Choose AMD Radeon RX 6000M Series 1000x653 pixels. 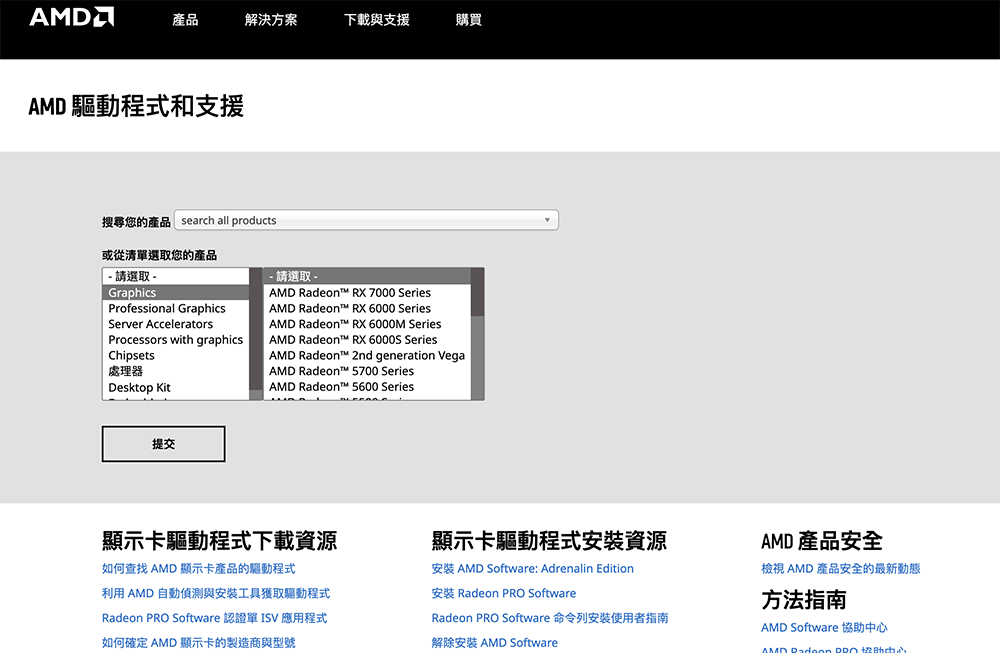pos(367,324)
